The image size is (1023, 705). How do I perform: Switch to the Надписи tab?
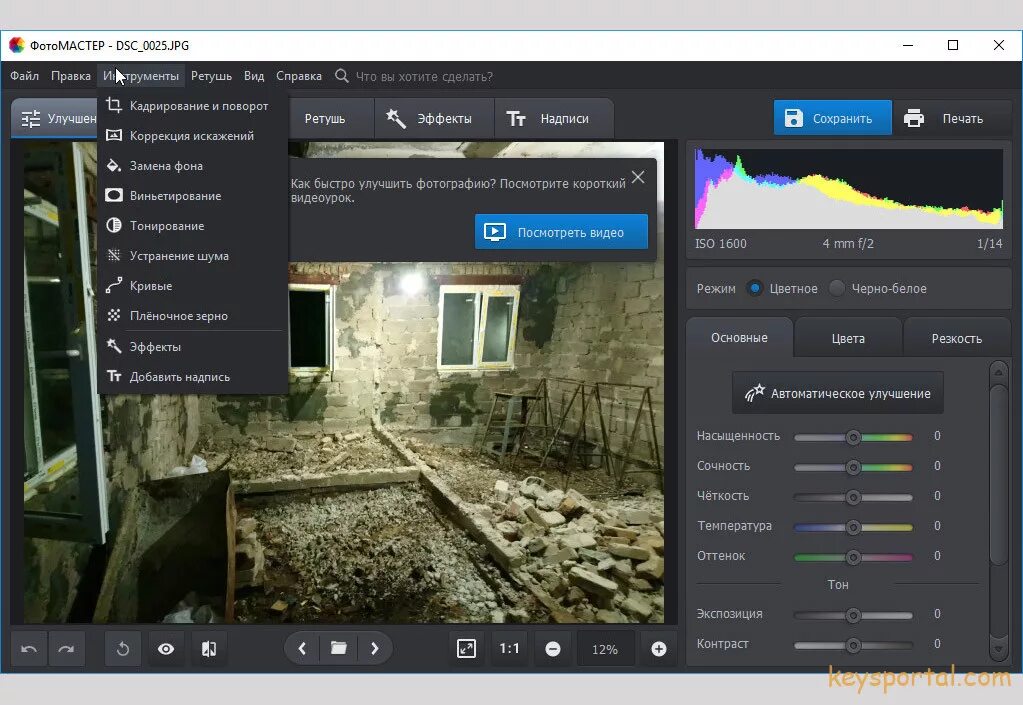554,119
